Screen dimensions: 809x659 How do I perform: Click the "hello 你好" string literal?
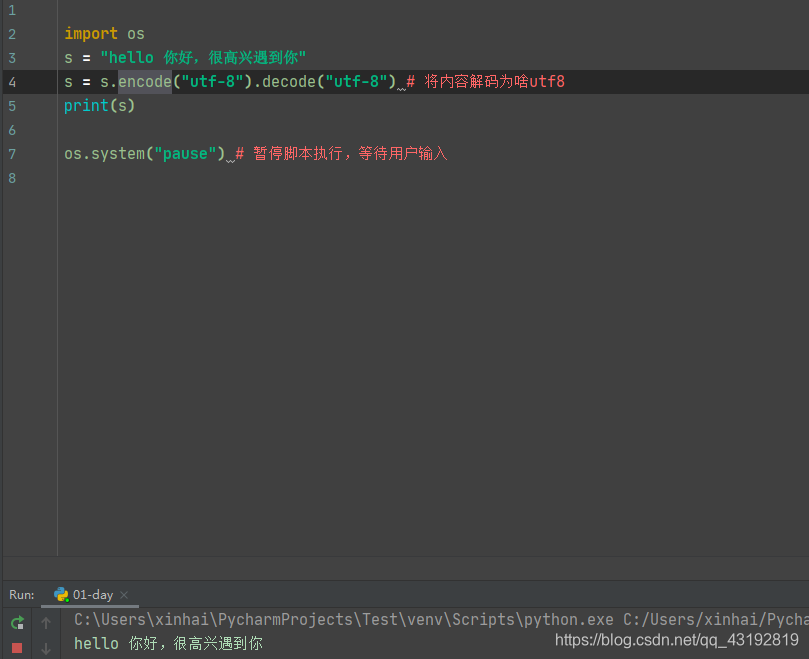point(203,57)
